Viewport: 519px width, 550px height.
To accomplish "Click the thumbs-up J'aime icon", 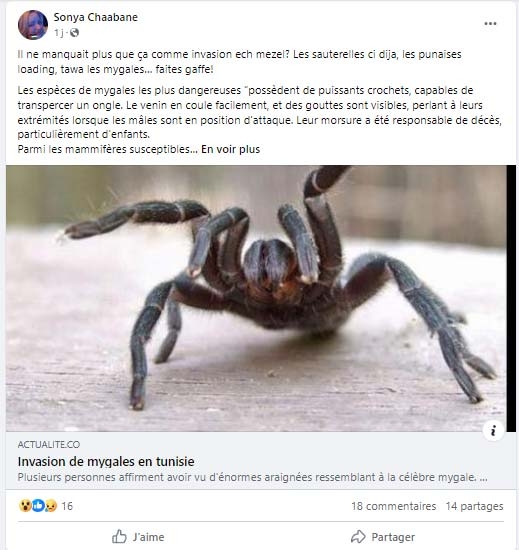I will (x=119, y=536).
